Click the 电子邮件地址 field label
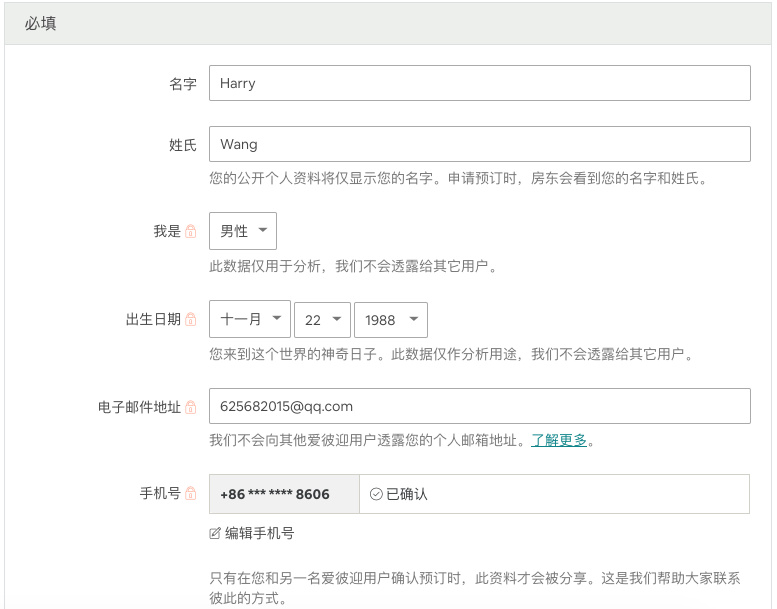This screenshot has height=609, width=777. (x=139, y=407)
